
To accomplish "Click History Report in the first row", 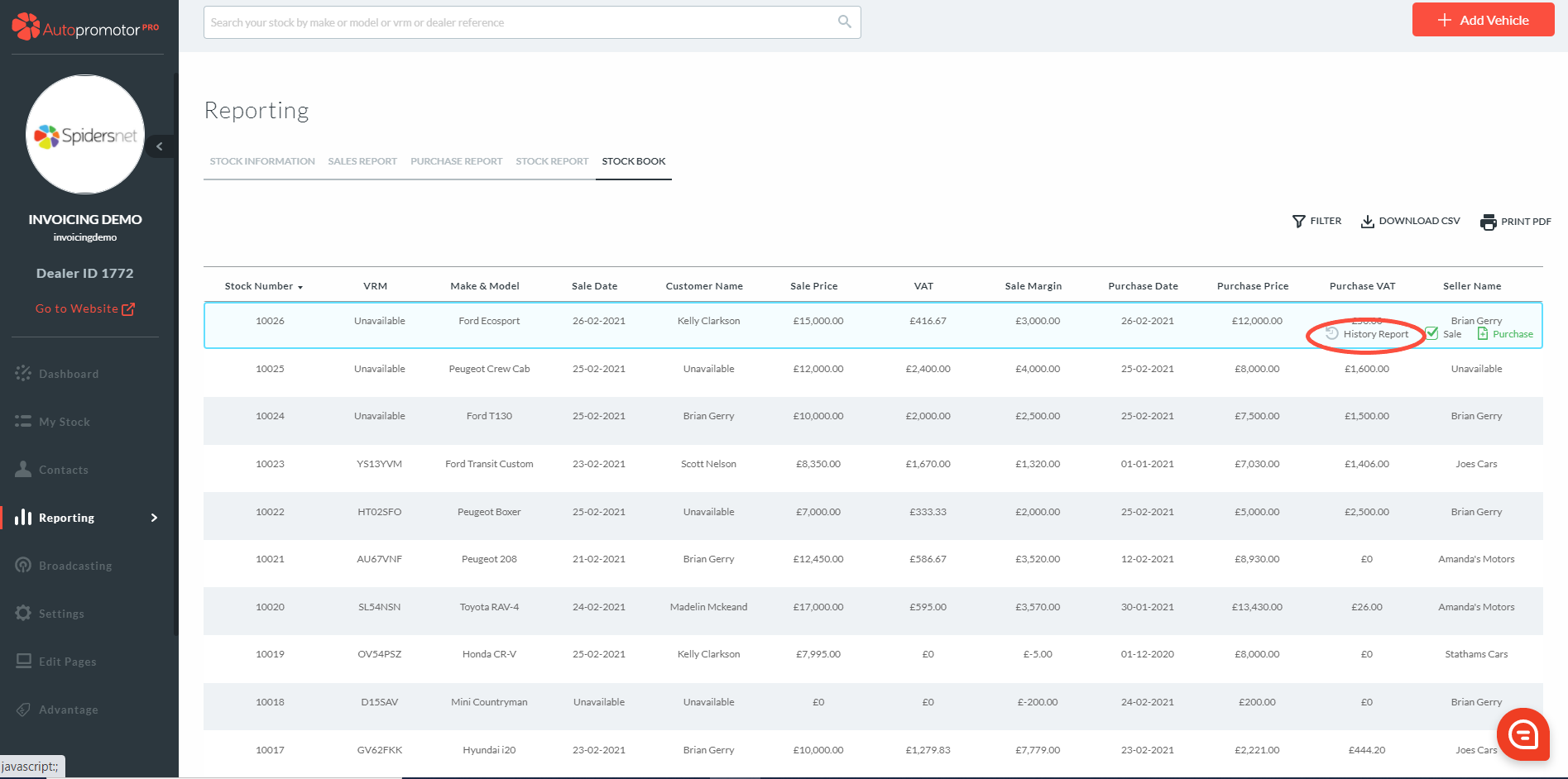I will click(x=1374, y=334).
